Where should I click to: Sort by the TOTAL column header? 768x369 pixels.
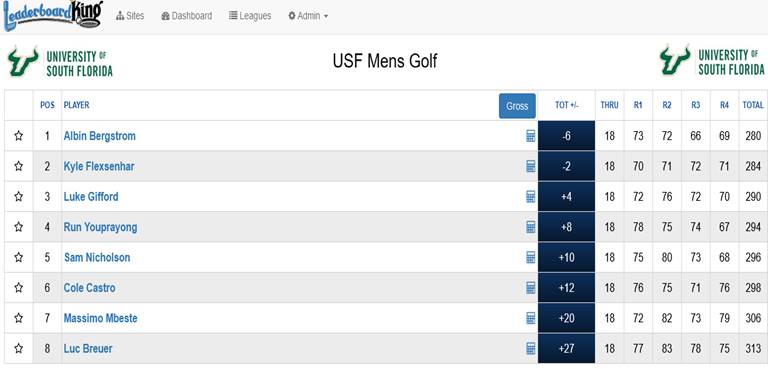[753, 105]
